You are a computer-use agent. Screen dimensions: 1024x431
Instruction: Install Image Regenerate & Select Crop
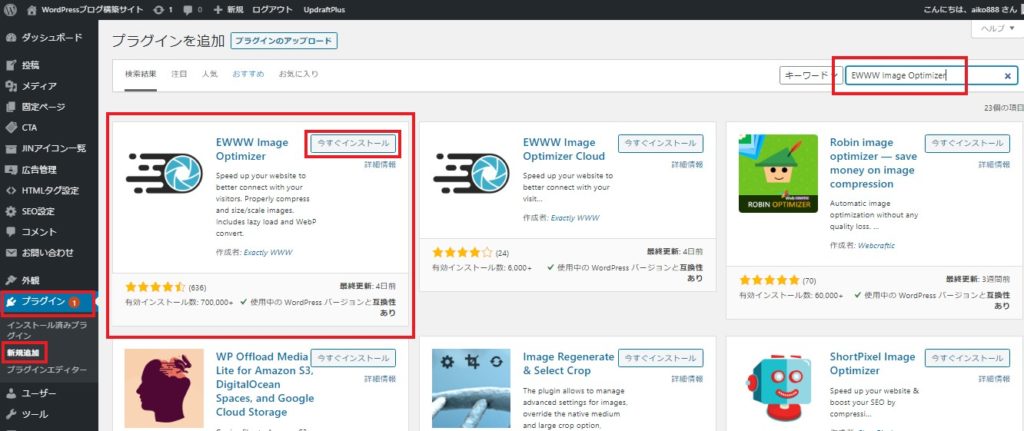coord(660,358)
